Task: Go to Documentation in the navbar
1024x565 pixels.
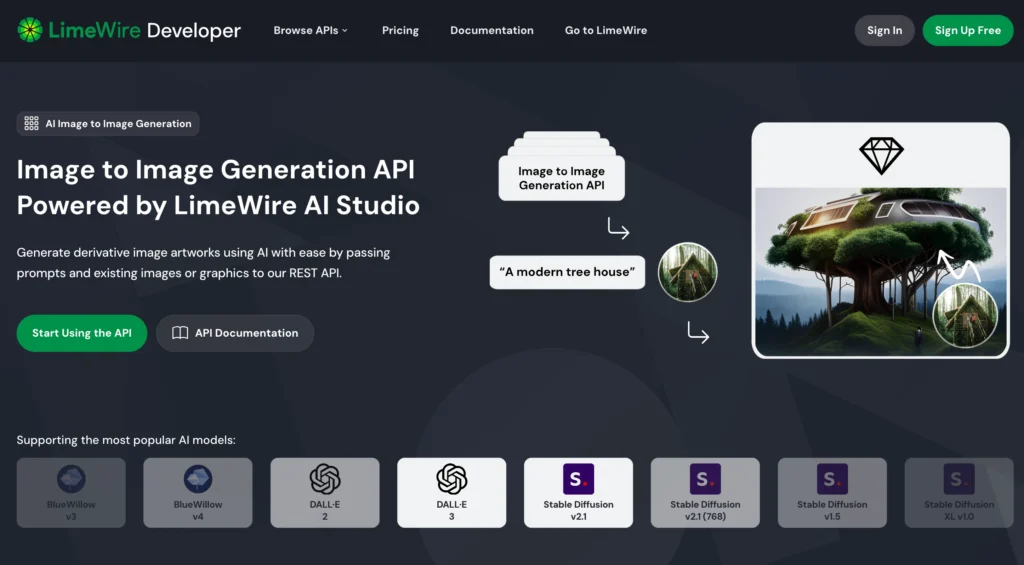Action: [x=492, y=30]
